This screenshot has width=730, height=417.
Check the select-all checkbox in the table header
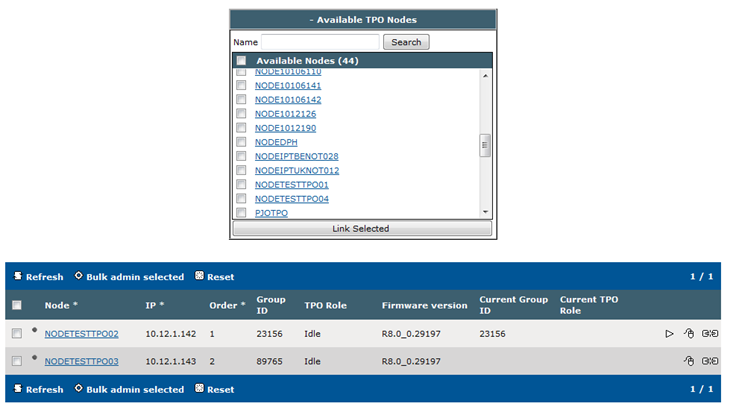coord(17,305)
